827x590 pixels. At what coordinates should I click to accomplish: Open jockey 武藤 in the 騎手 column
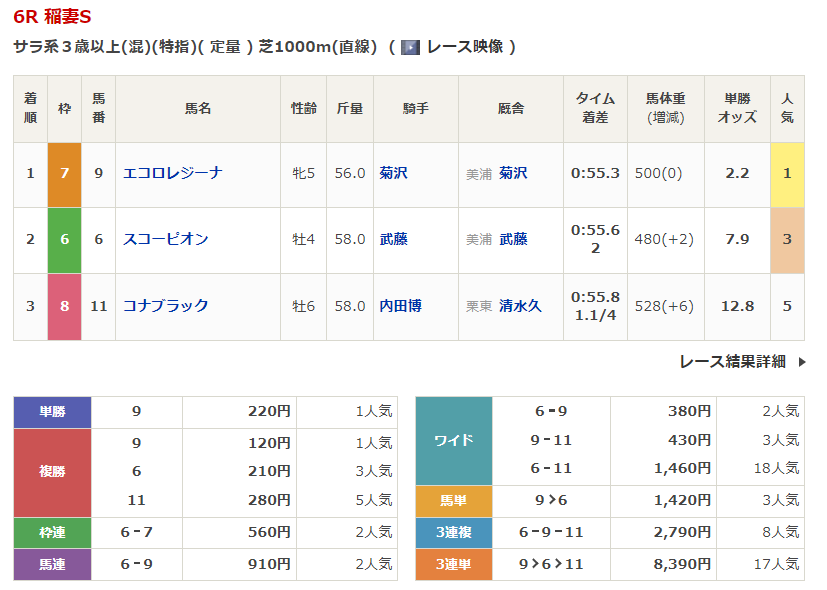pos(393,239)
